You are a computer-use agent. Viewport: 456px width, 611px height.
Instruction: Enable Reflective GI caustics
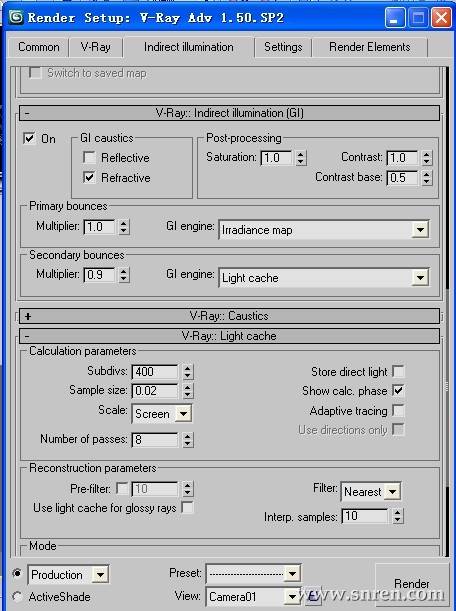(x=89, y=157)
